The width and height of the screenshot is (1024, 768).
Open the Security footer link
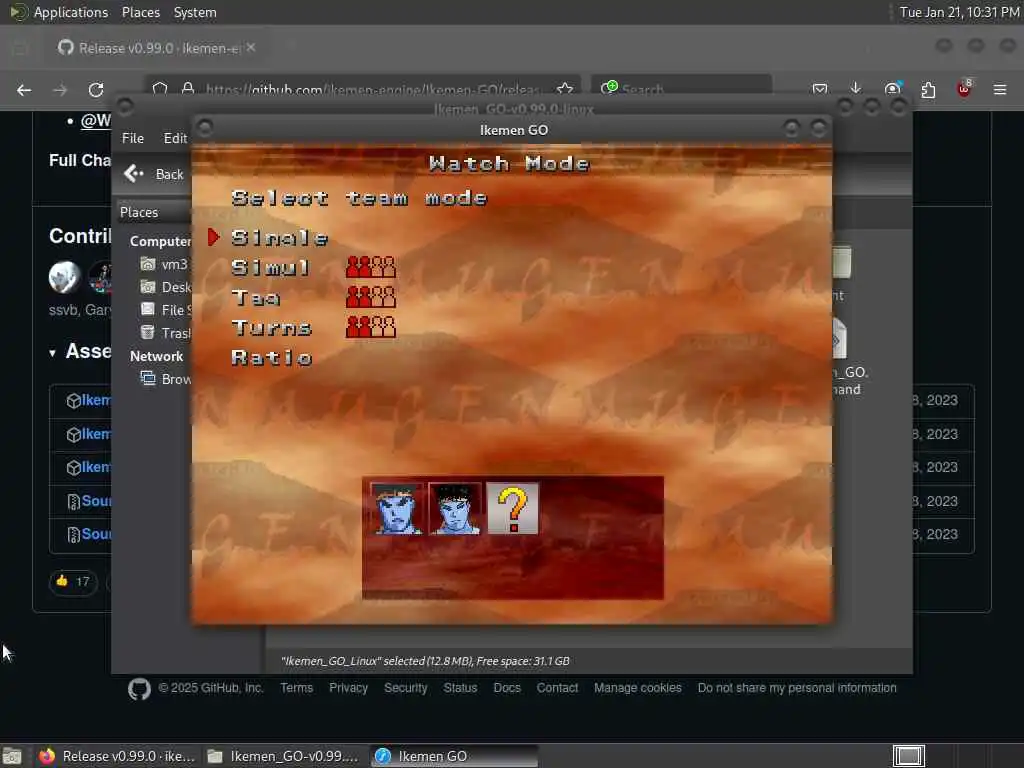(406, 688)
